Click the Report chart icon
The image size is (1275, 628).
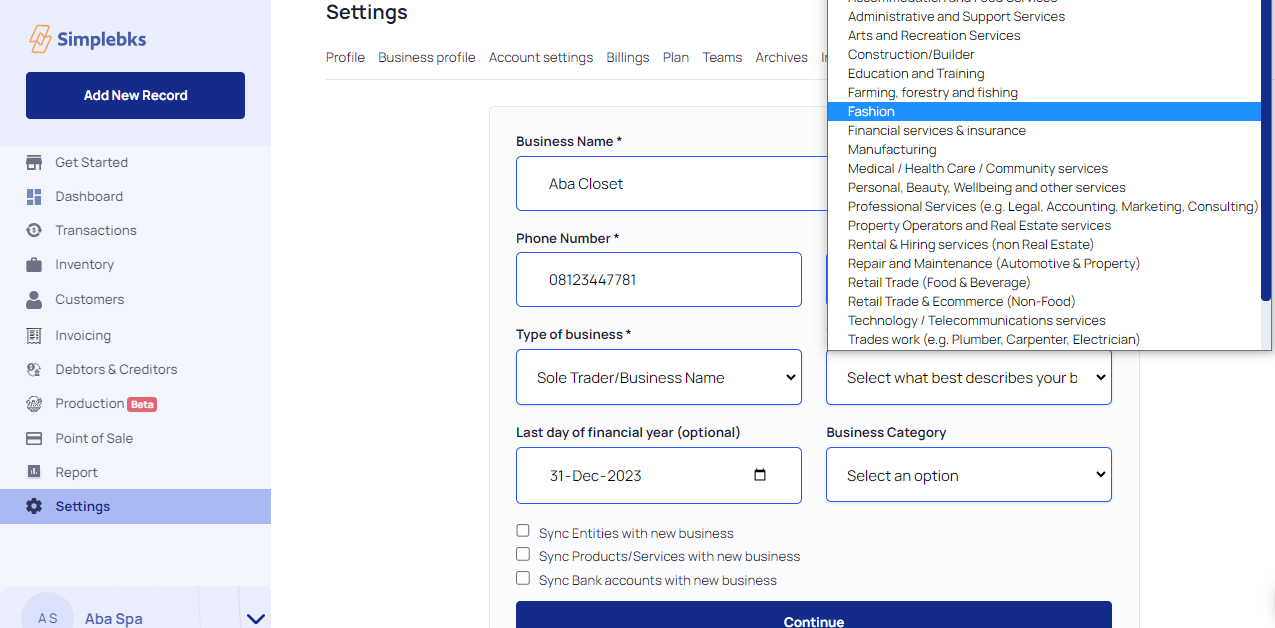tap(34, 473)
